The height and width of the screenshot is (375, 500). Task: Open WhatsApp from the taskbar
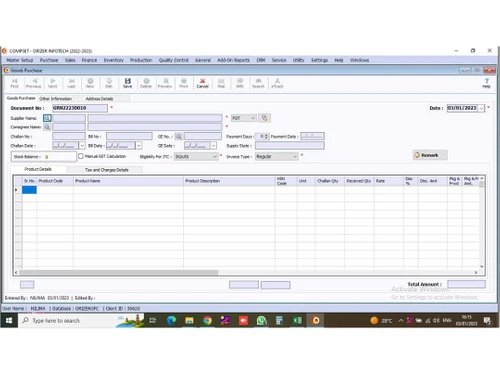261,320
